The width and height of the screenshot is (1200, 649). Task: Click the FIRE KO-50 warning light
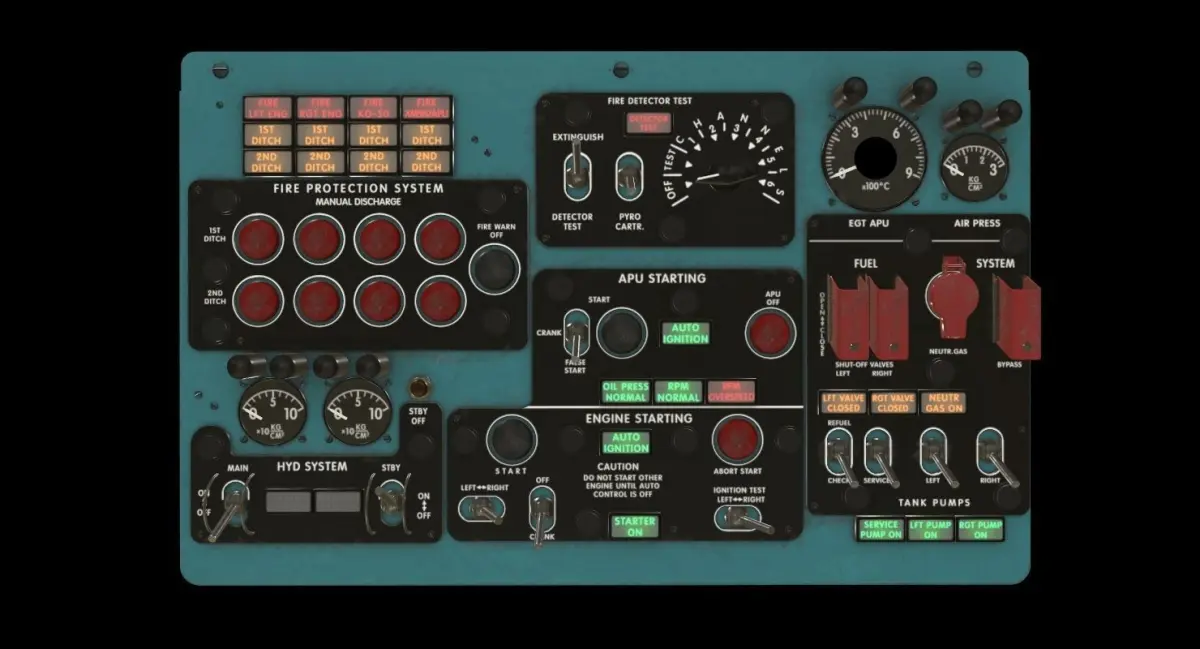373,109
